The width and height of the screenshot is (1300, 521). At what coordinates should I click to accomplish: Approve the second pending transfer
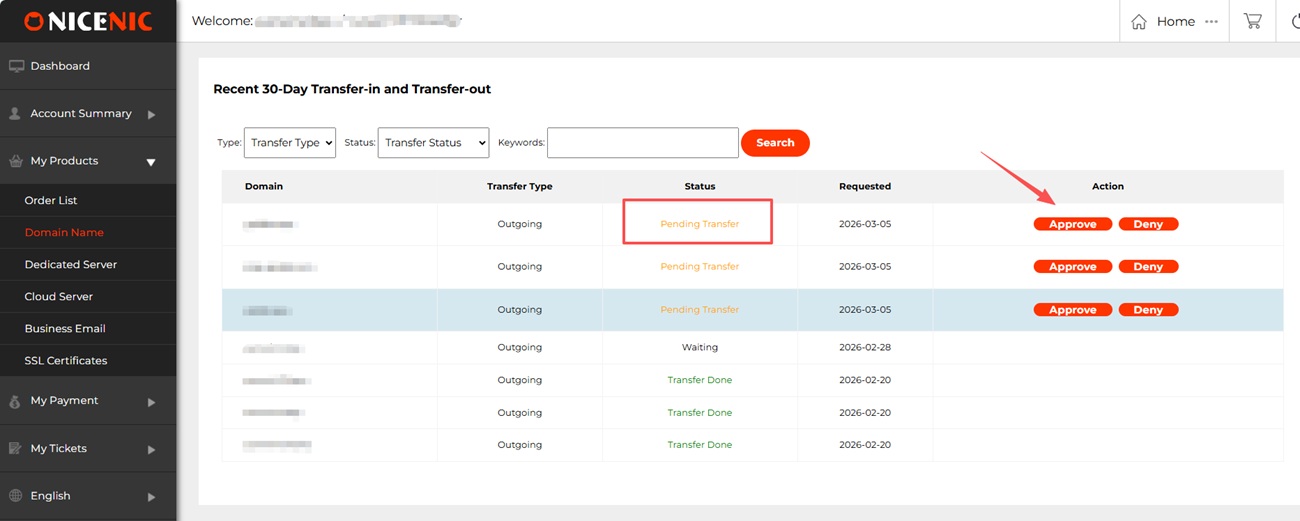tap(1072, 267)
